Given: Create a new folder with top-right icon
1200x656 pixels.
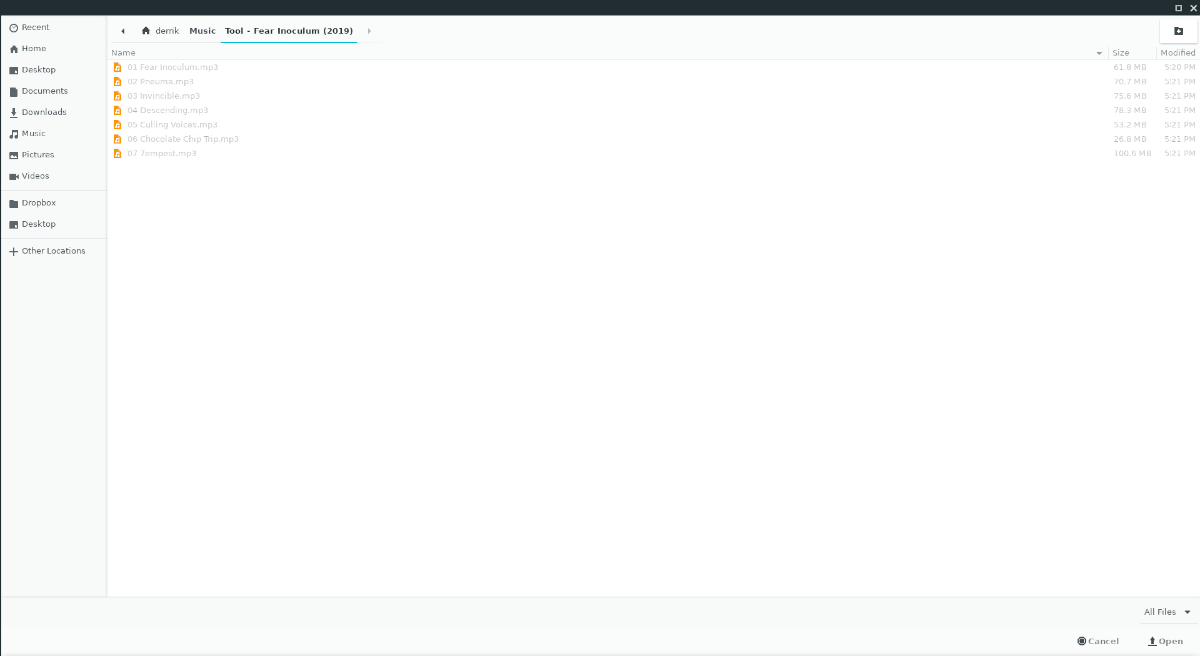Looking at the screenshot, I should [x=1178, y=31].
